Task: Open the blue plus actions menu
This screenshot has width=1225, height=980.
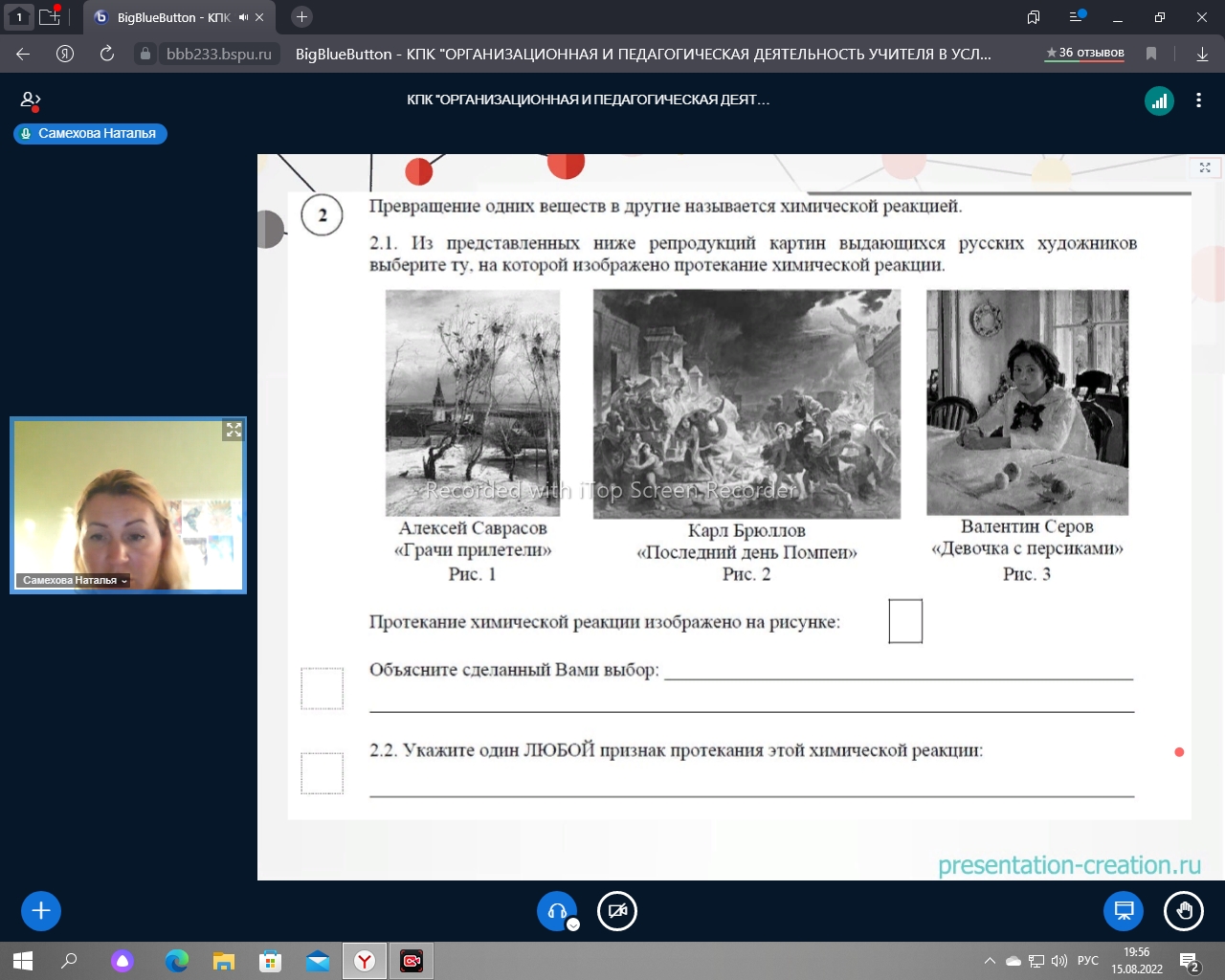Action: (41, 910)
